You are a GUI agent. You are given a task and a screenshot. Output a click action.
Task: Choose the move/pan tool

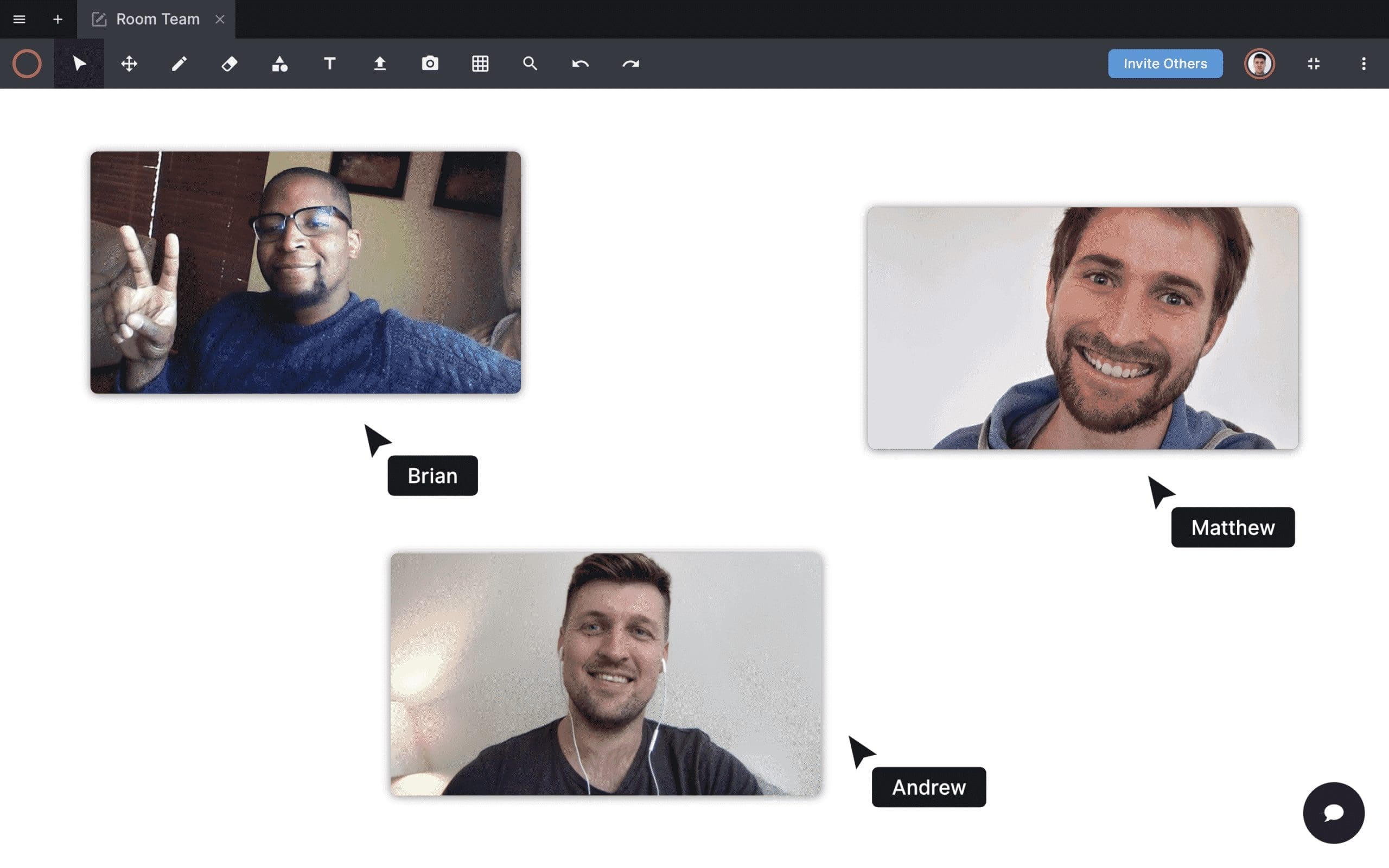point(129,63)
